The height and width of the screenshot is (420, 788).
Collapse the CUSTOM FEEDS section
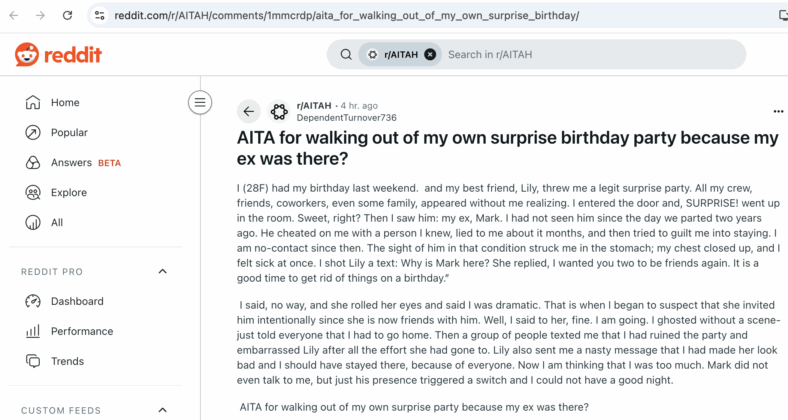(162, 410)
